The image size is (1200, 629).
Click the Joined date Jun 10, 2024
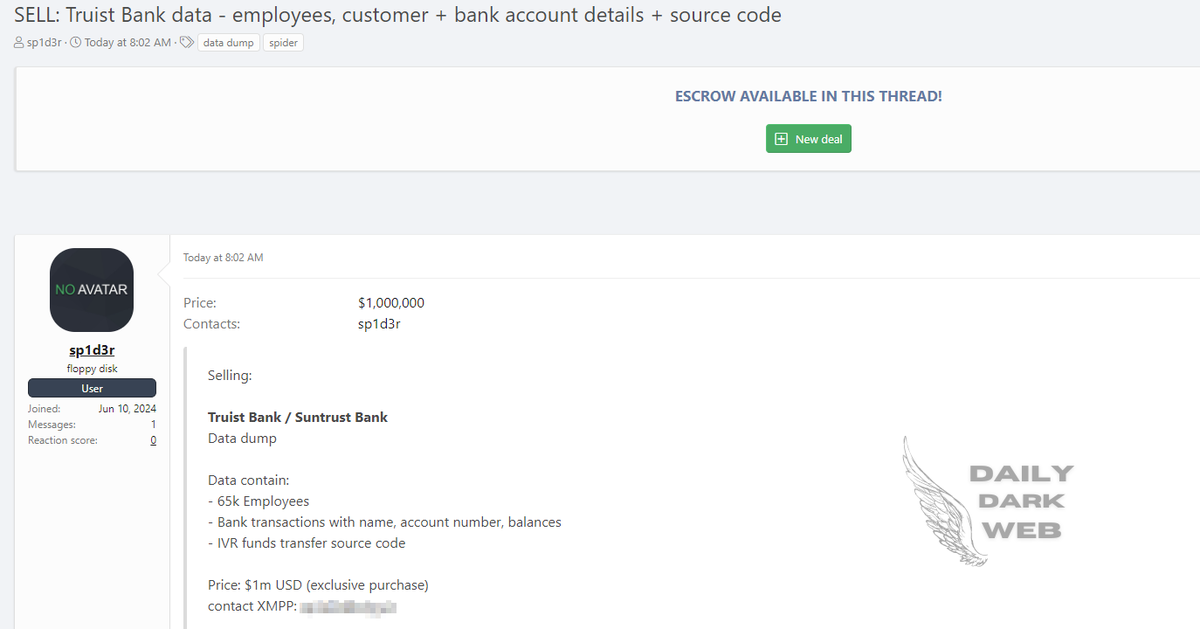127,408
